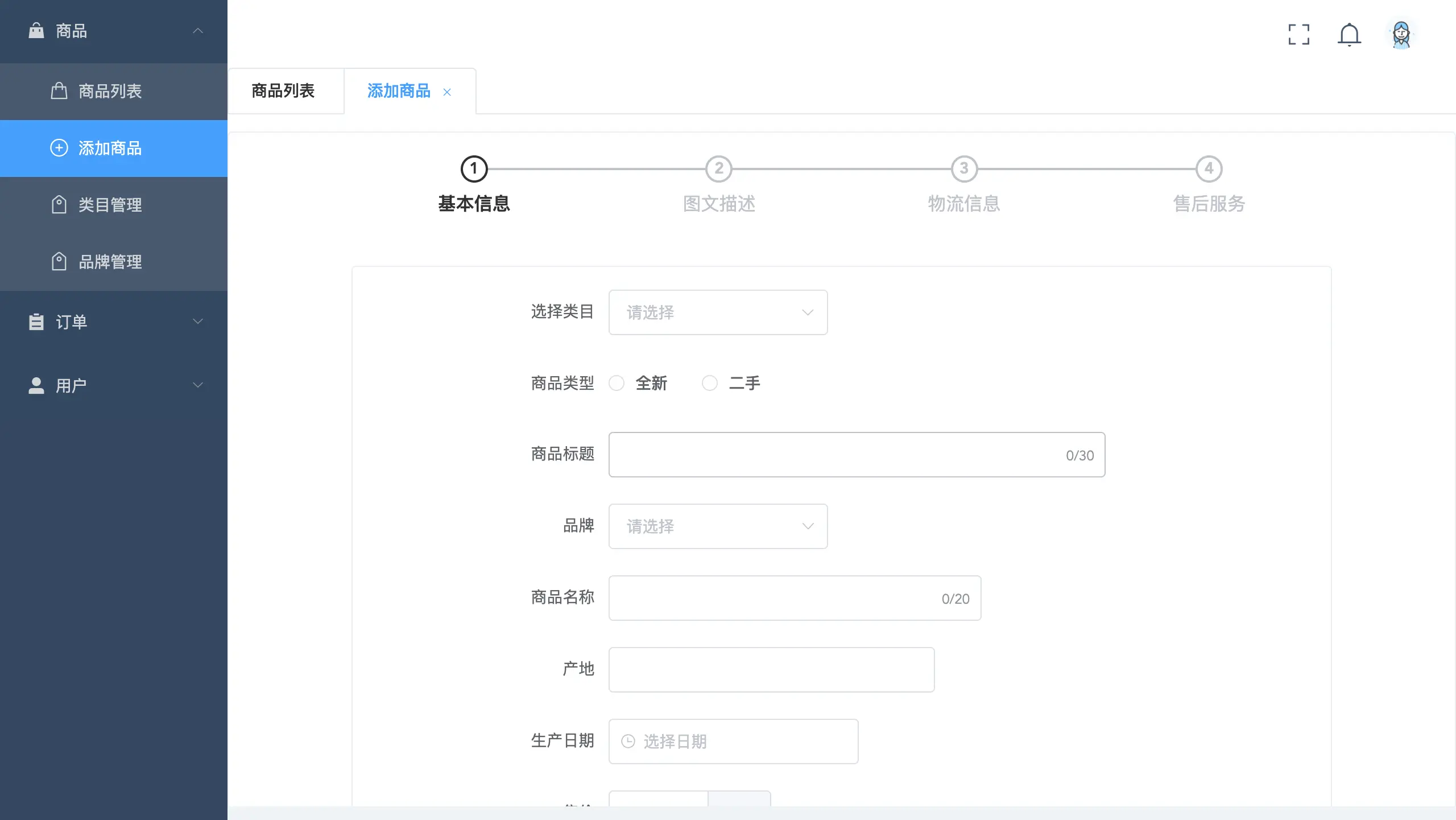Click the 品牌管理 tag icon
This screenshot has height=820, width=1456.
pos(59,262)
